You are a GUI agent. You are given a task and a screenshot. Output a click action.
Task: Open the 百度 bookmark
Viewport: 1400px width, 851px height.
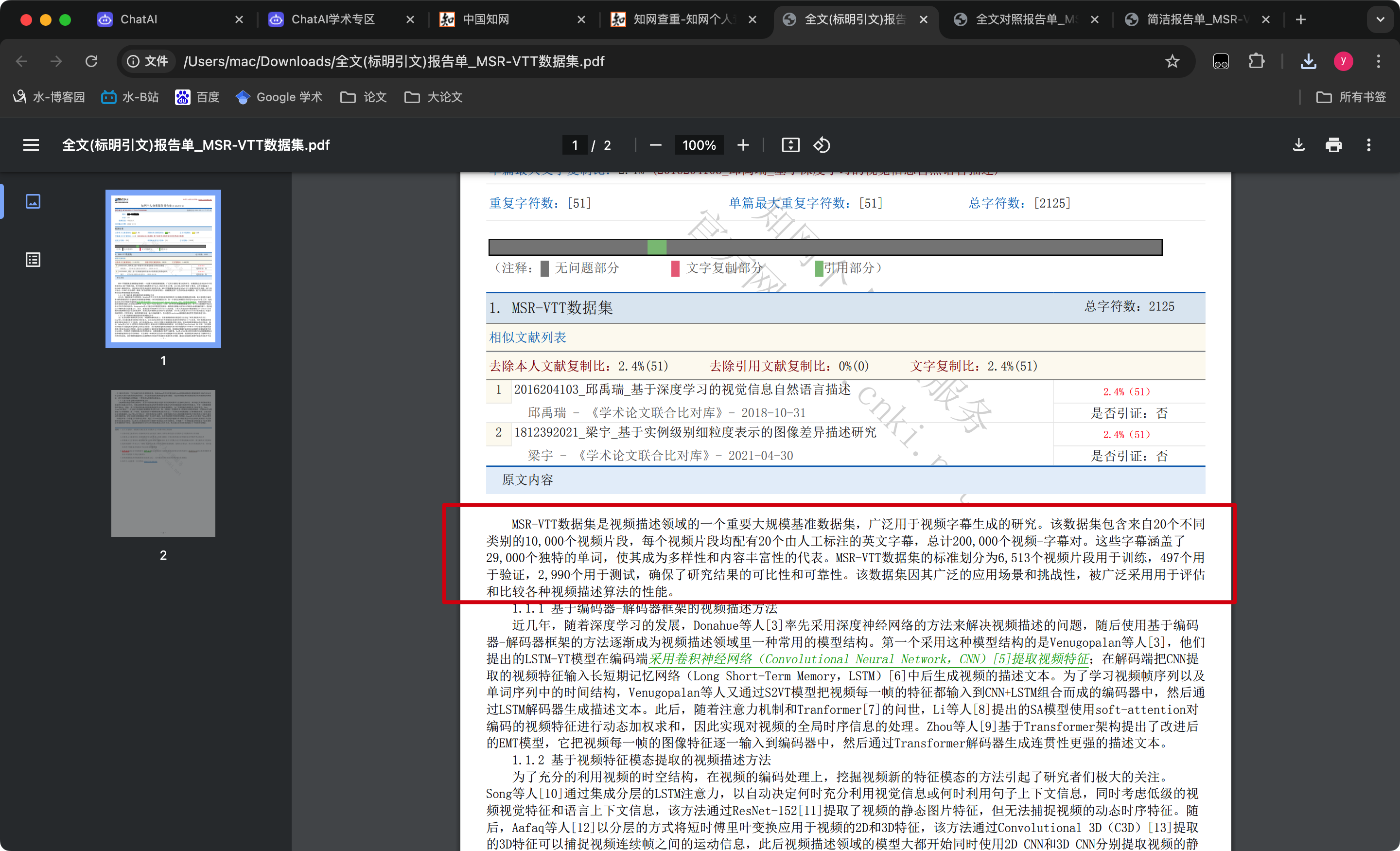coord(197,97)
